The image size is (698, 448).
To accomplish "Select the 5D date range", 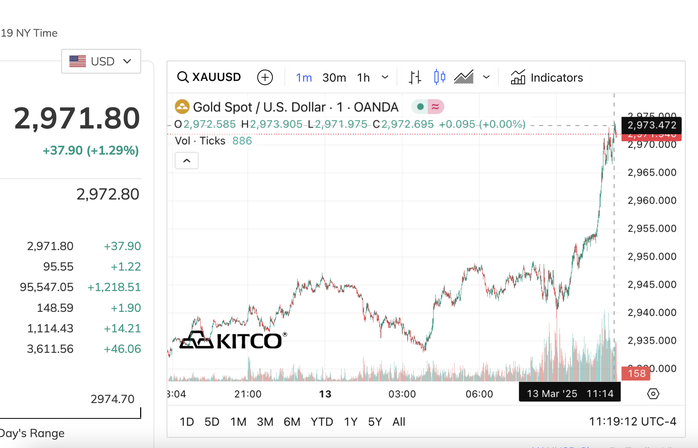I will pos(212,422).
